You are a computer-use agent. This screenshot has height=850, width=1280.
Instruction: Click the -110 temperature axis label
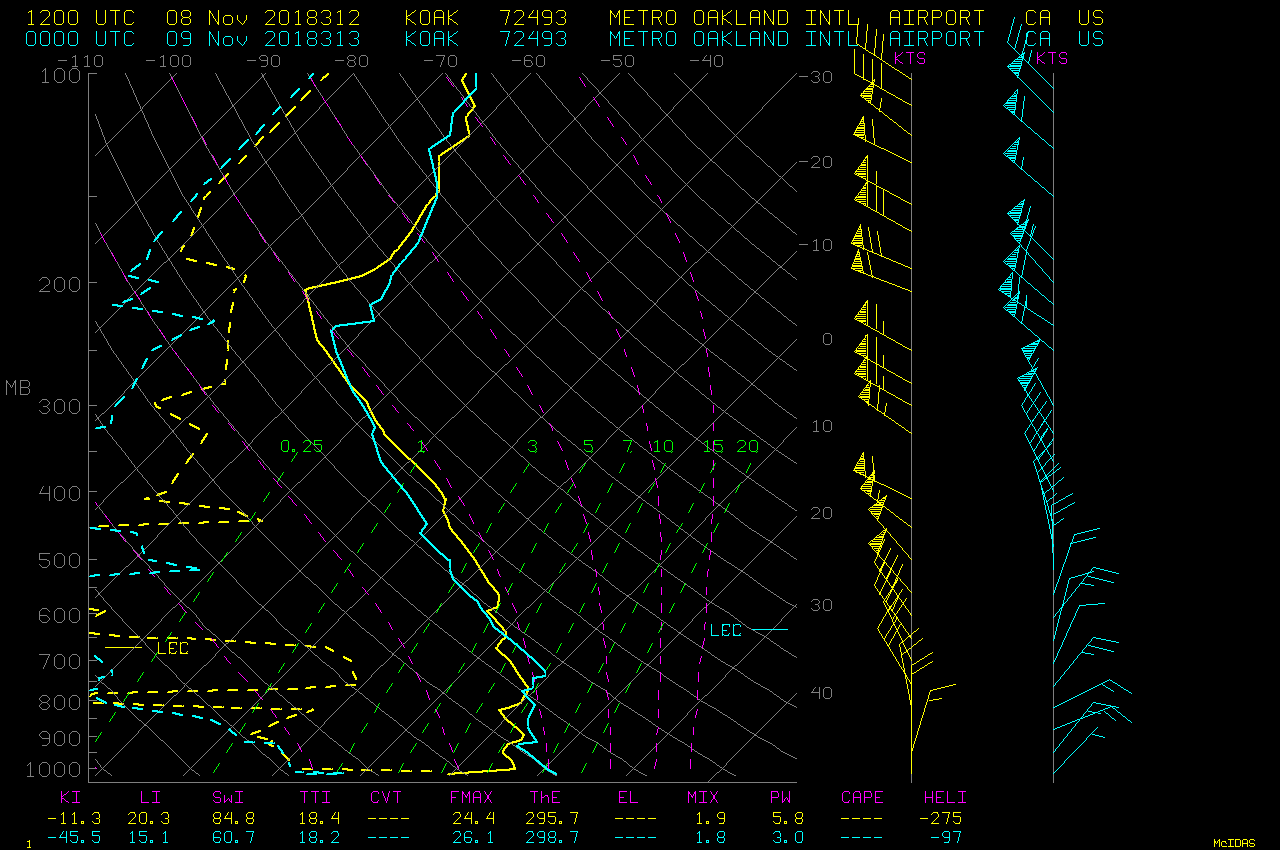(82, 60)
